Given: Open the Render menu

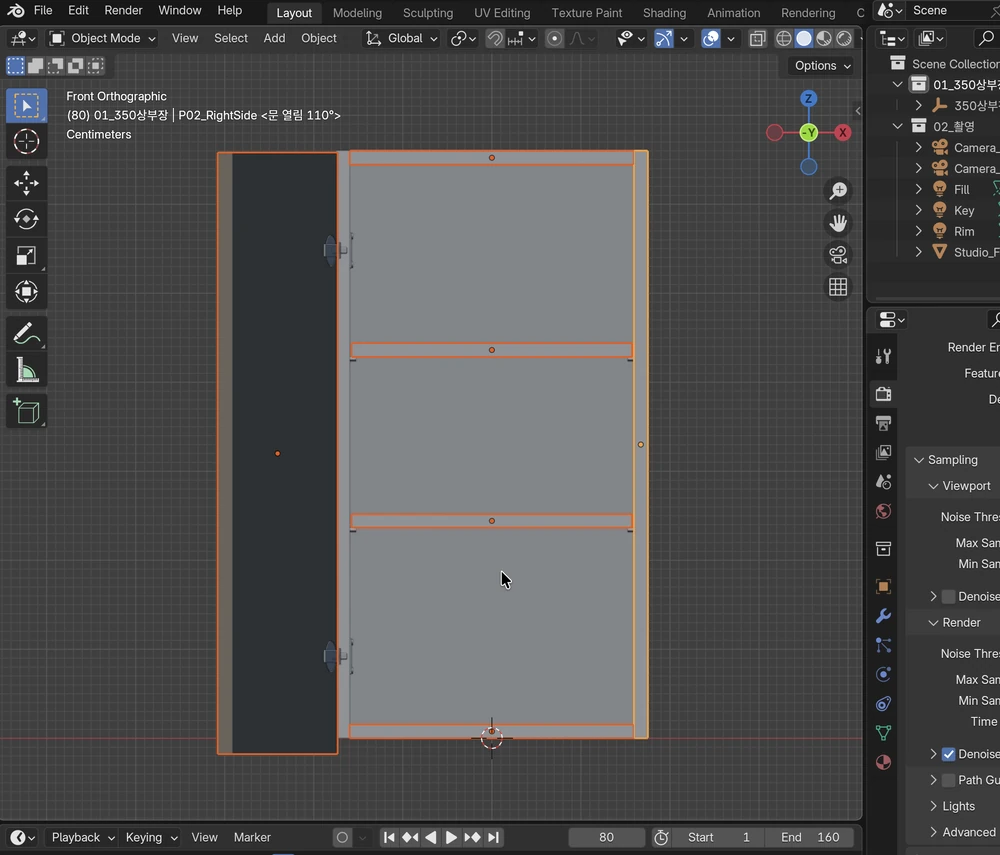Looking at the screenshot, I should 123,10.
